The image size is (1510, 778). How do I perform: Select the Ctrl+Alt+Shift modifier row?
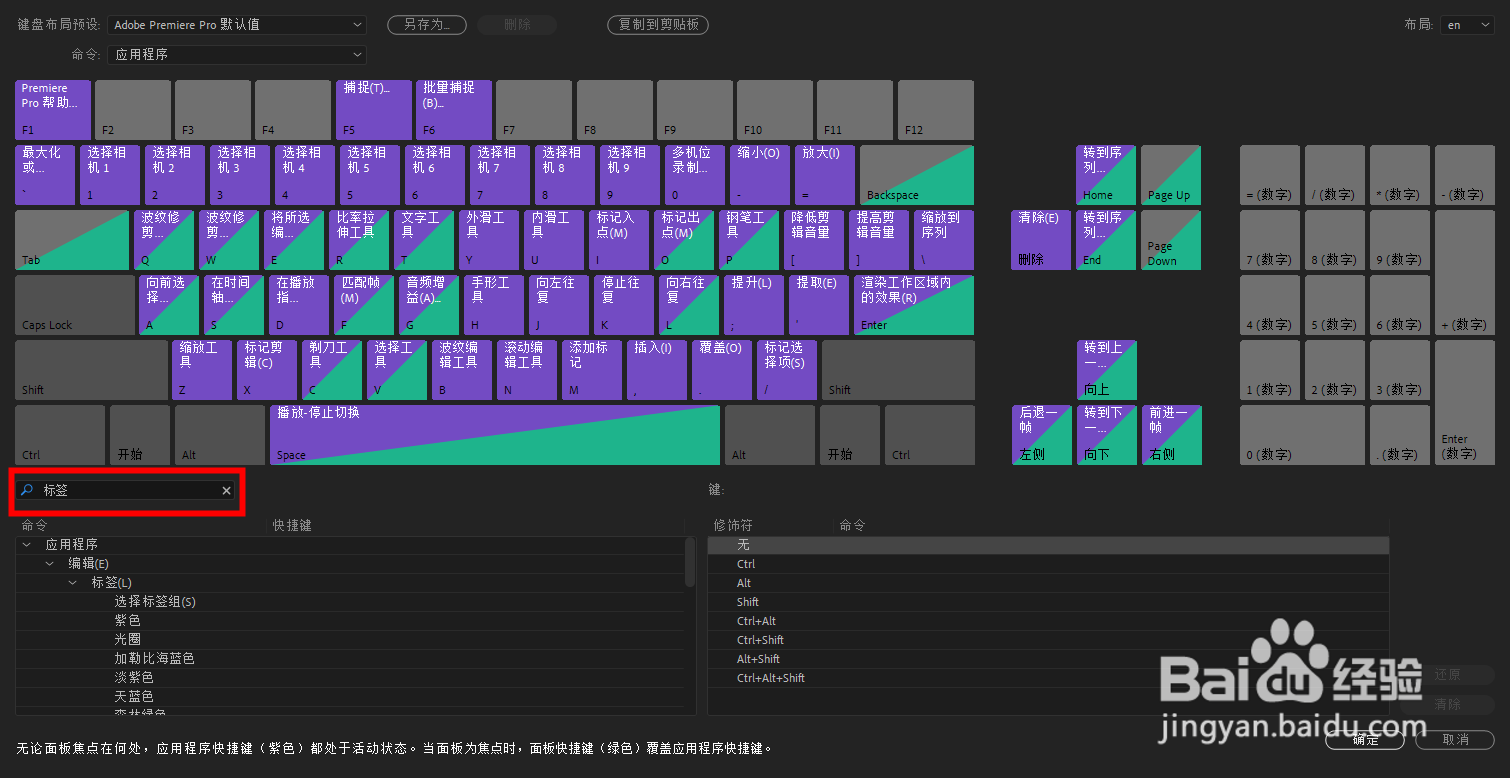[x=1048, y=678]
